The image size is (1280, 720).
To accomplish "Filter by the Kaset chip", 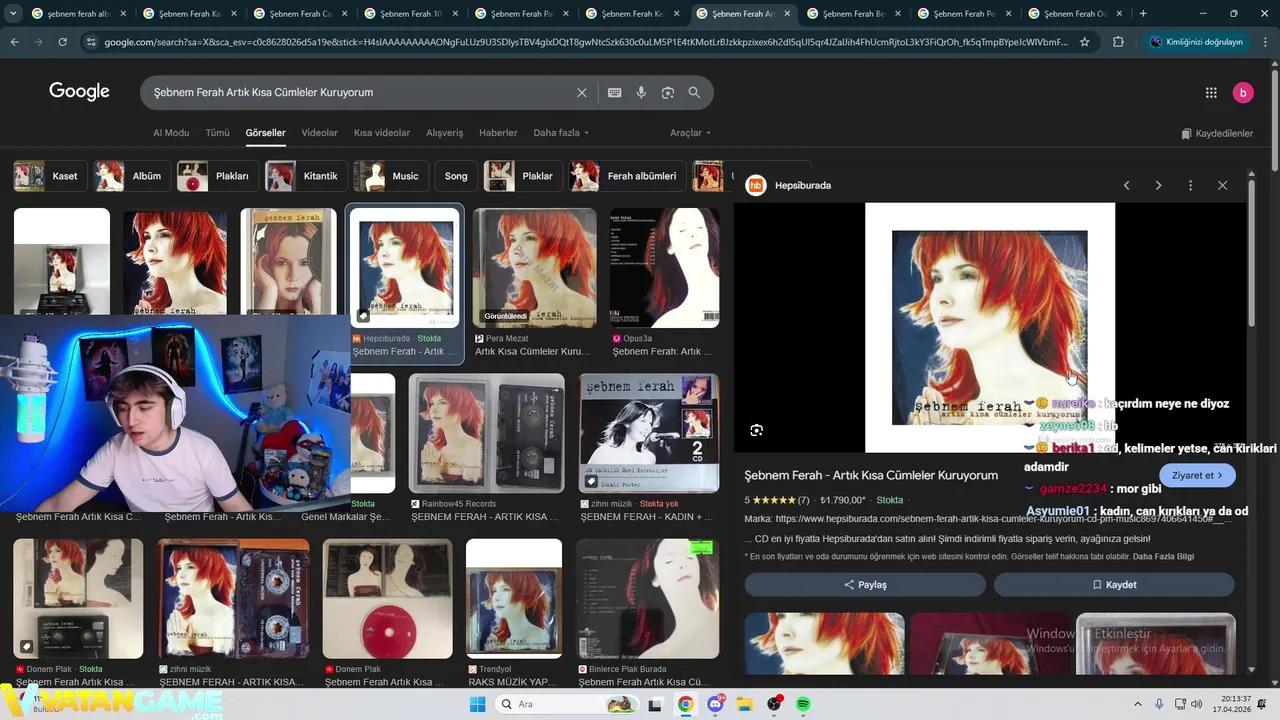I will 49,176.
